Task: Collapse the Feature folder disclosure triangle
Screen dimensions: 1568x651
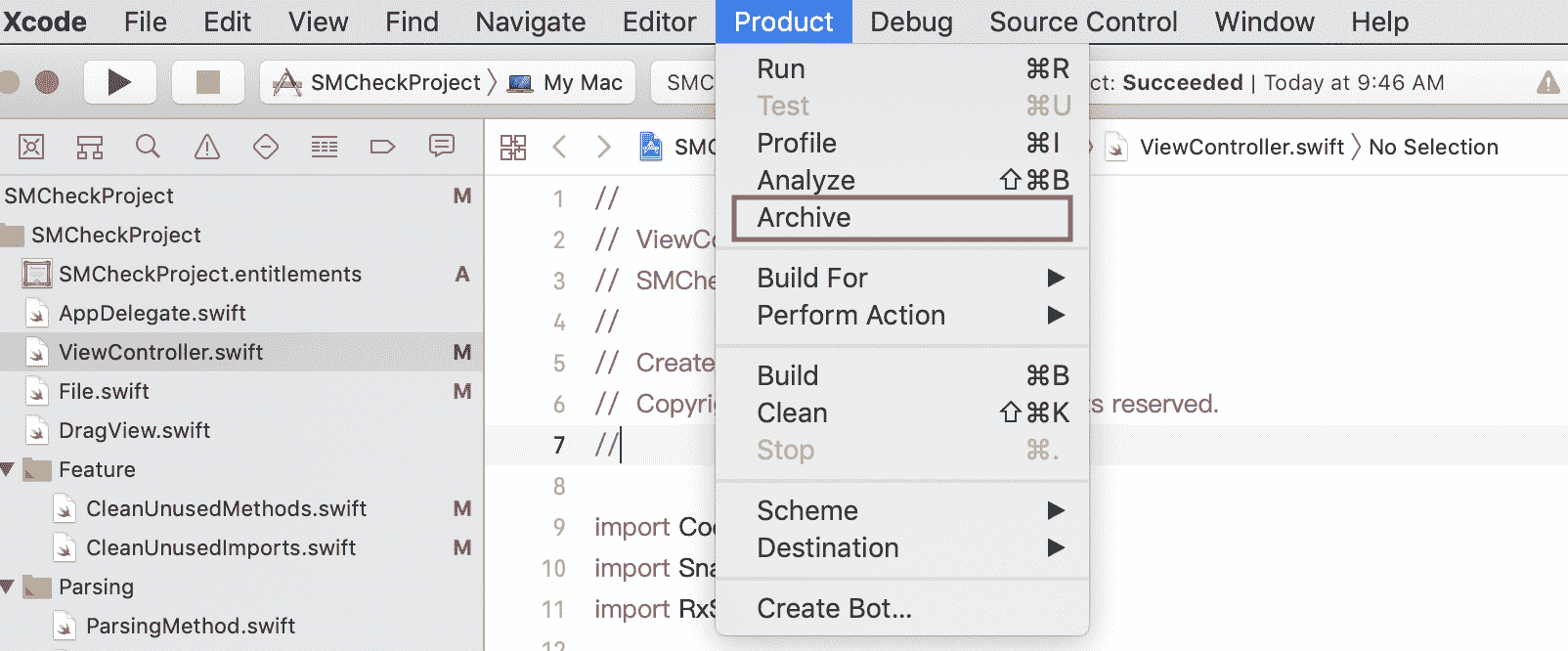Action: pyautogui.click(x=8, y=470)
